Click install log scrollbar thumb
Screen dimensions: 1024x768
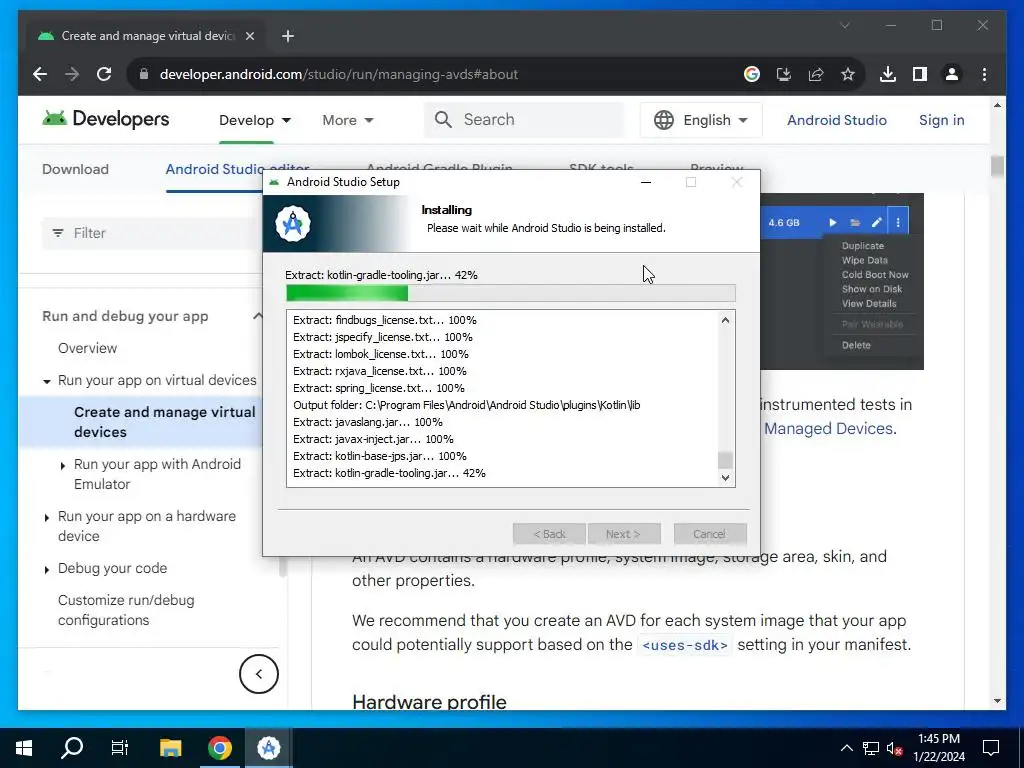pos(725,460)
